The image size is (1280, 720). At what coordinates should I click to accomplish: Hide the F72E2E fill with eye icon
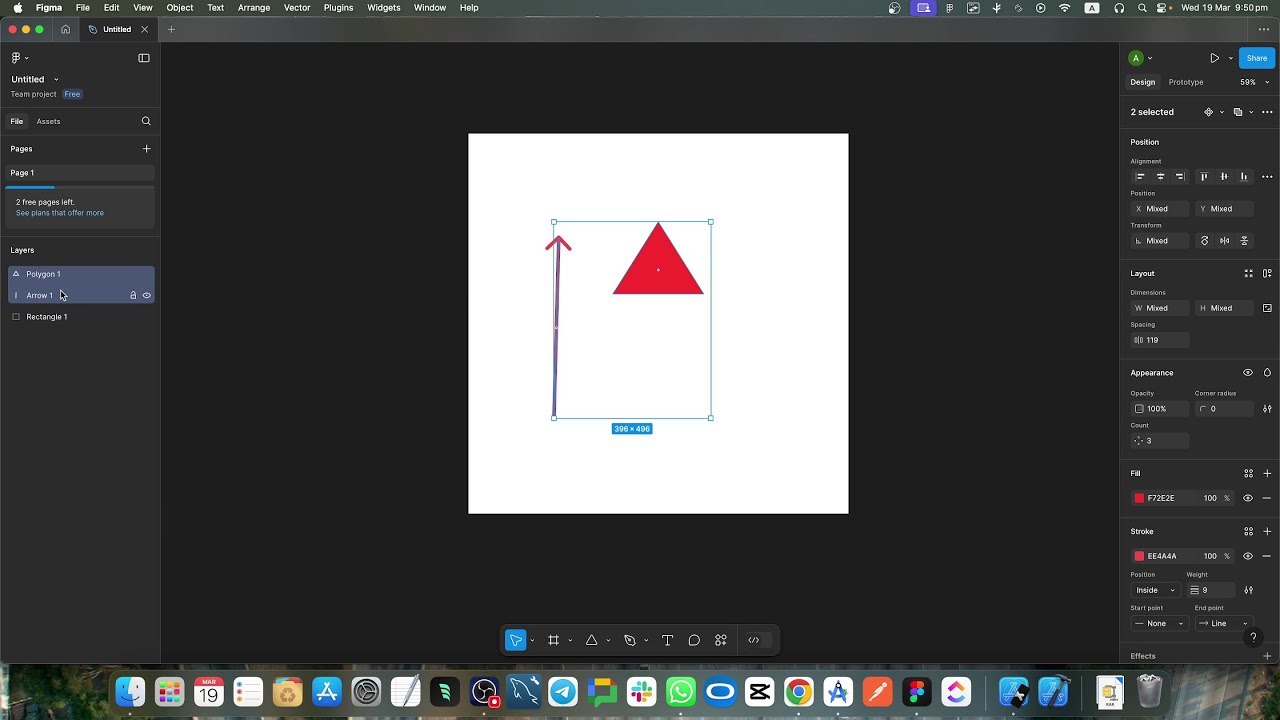coord(1247,498)
